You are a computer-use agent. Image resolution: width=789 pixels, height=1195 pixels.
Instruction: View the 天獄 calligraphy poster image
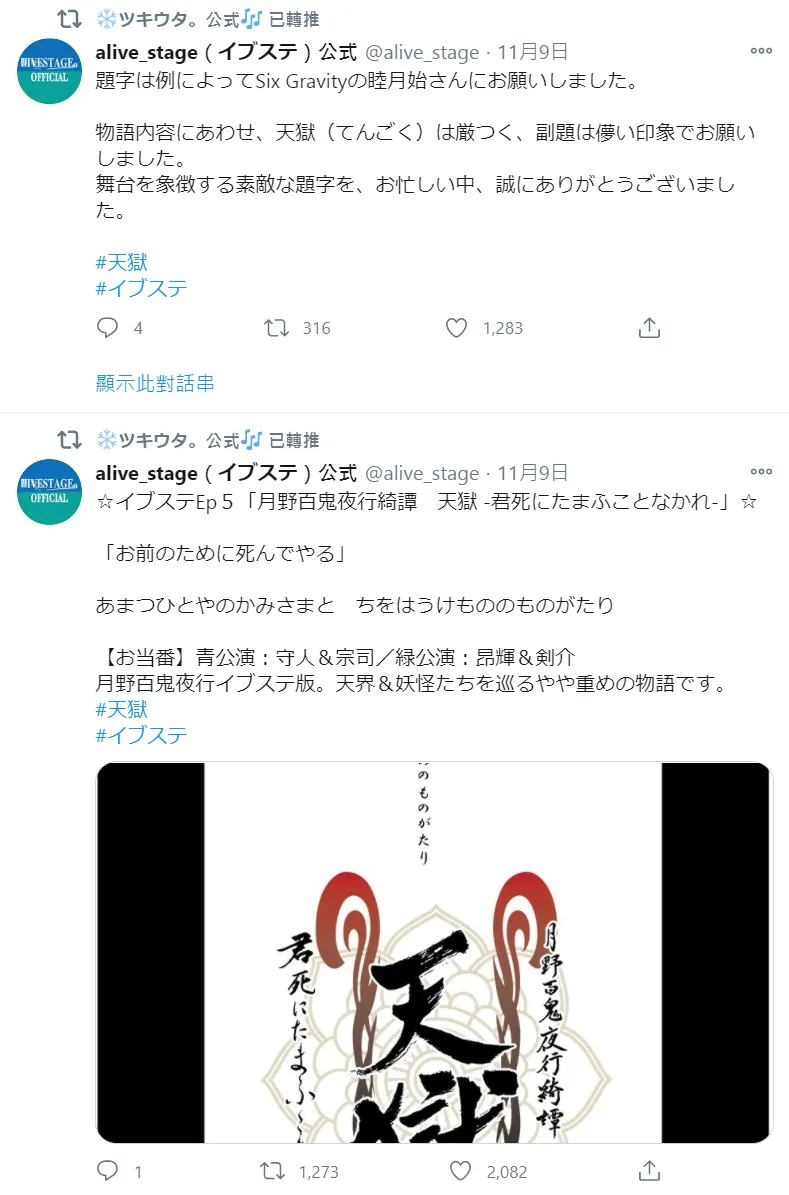[434, 952]
